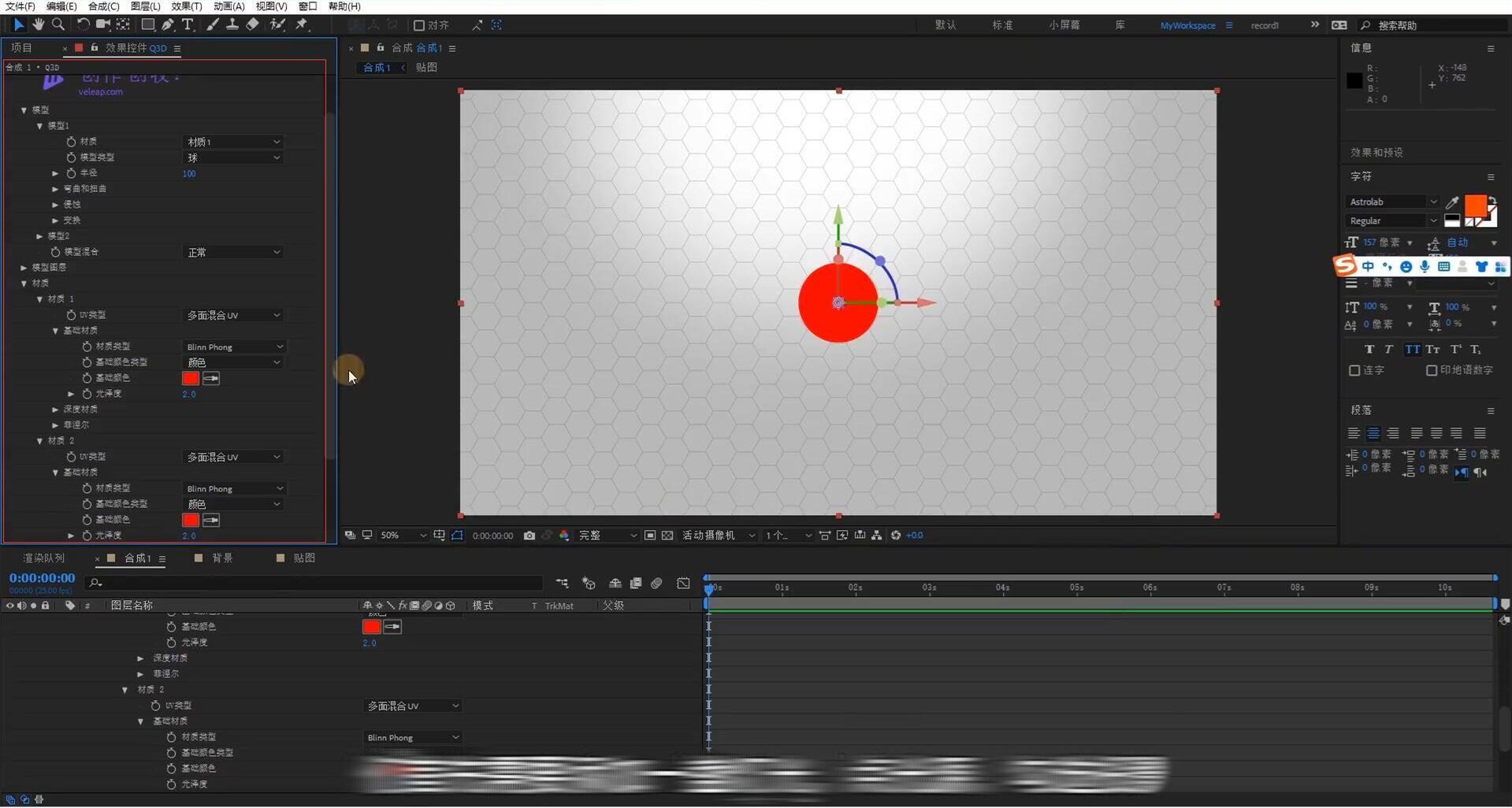This screenshot has width=1512, height=808.
Task: Switch to 背景 timeline tab
Action: [222, 558]
